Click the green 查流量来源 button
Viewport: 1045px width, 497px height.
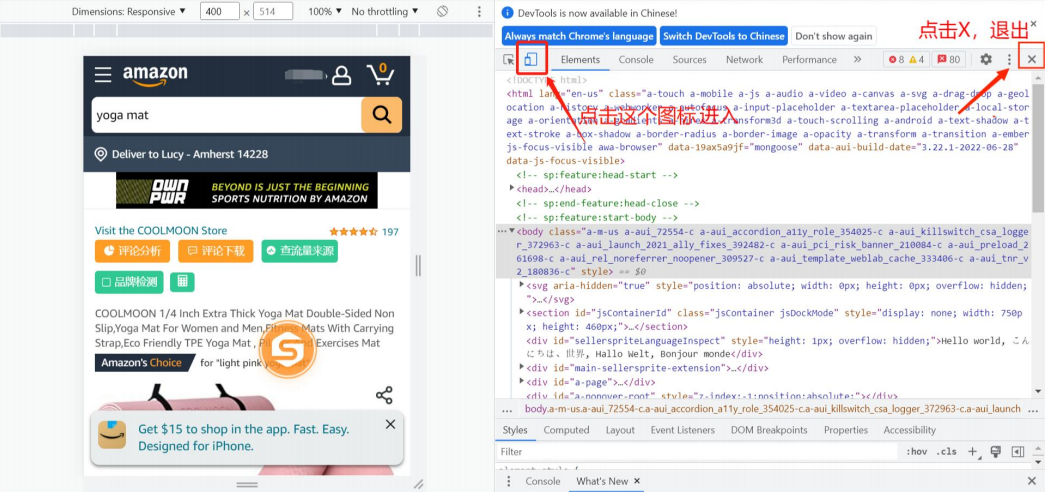299,251
